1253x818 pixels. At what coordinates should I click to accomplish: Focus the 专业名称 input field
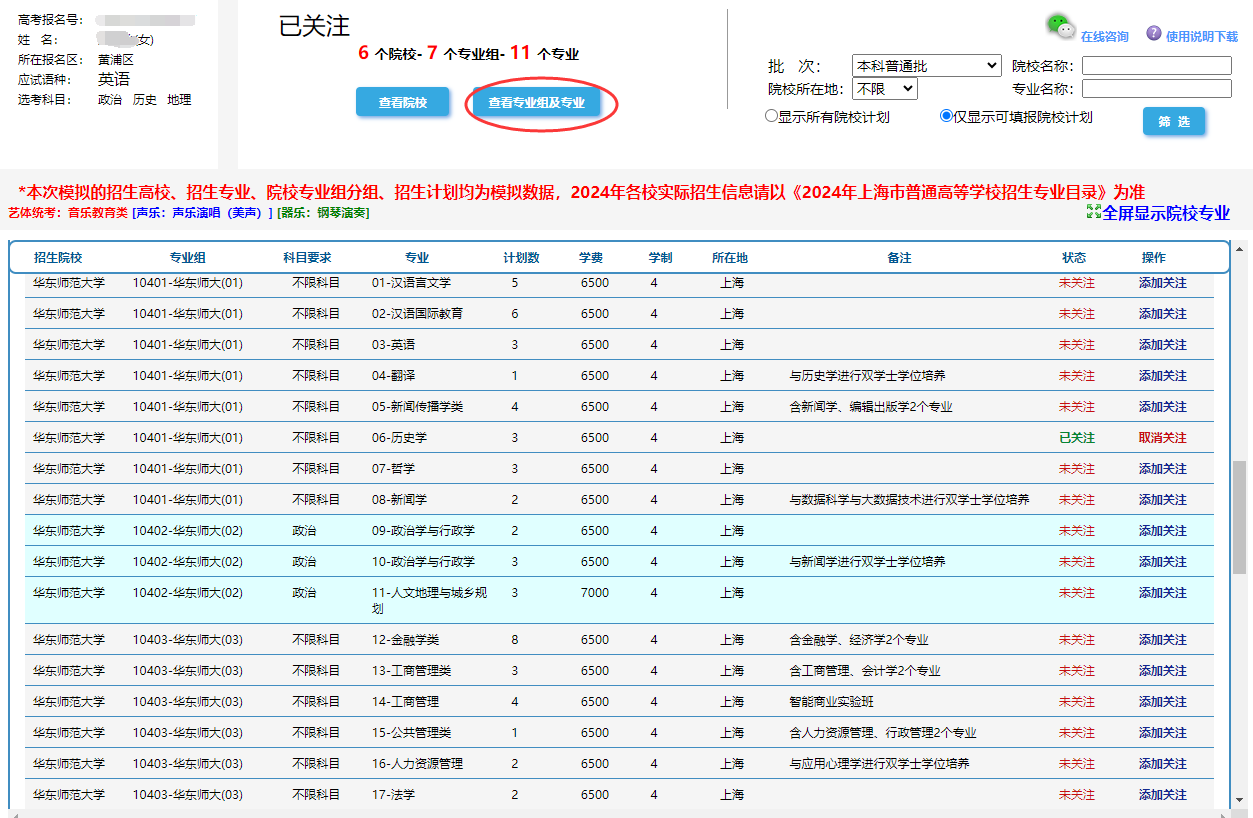pyautogui.click(x=1157, y=89)
